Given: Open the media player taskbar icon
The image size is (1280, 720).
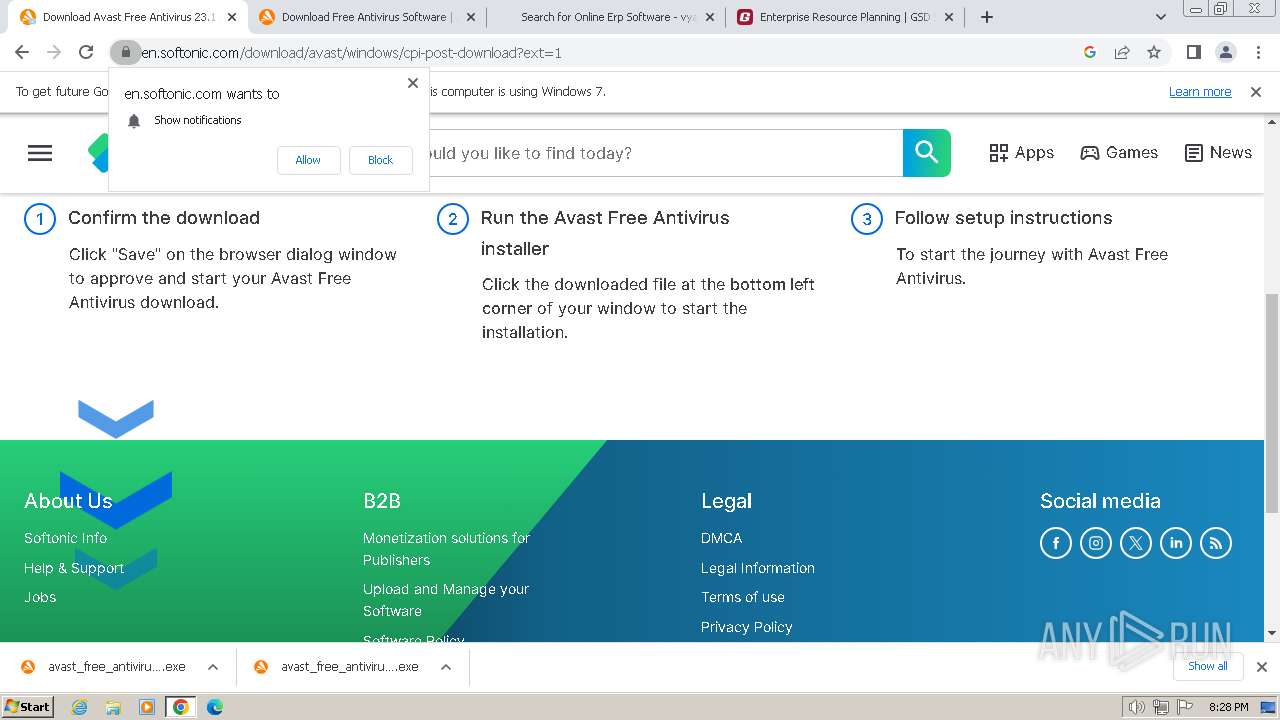Looking at the screenshot, I should pos(147,707).
